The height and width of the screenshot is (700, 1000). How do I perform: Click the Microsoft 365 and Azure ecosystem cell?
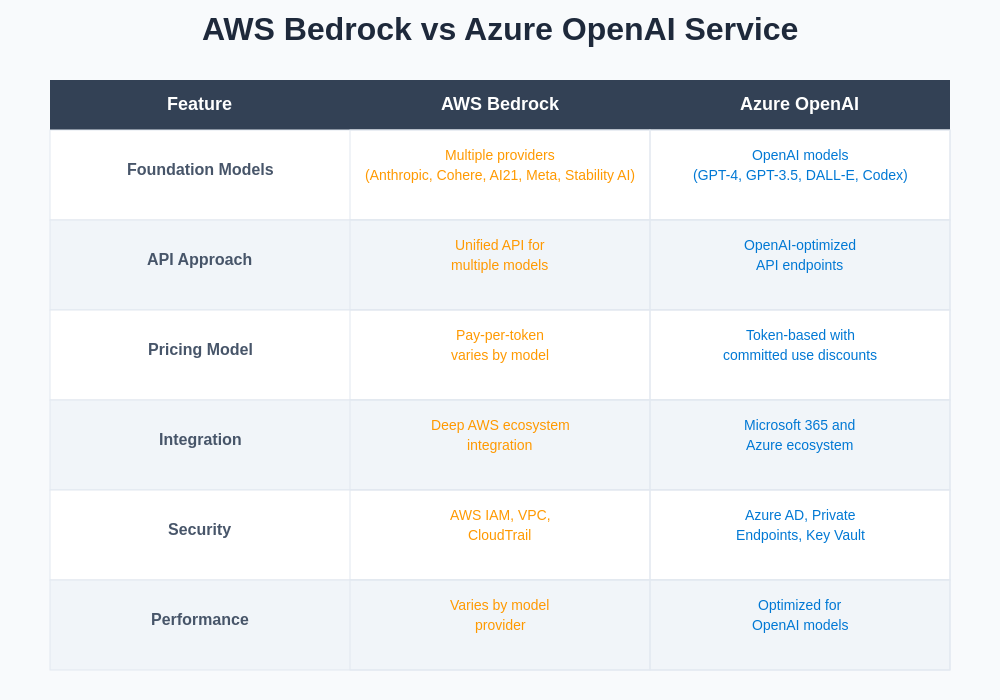800,436
